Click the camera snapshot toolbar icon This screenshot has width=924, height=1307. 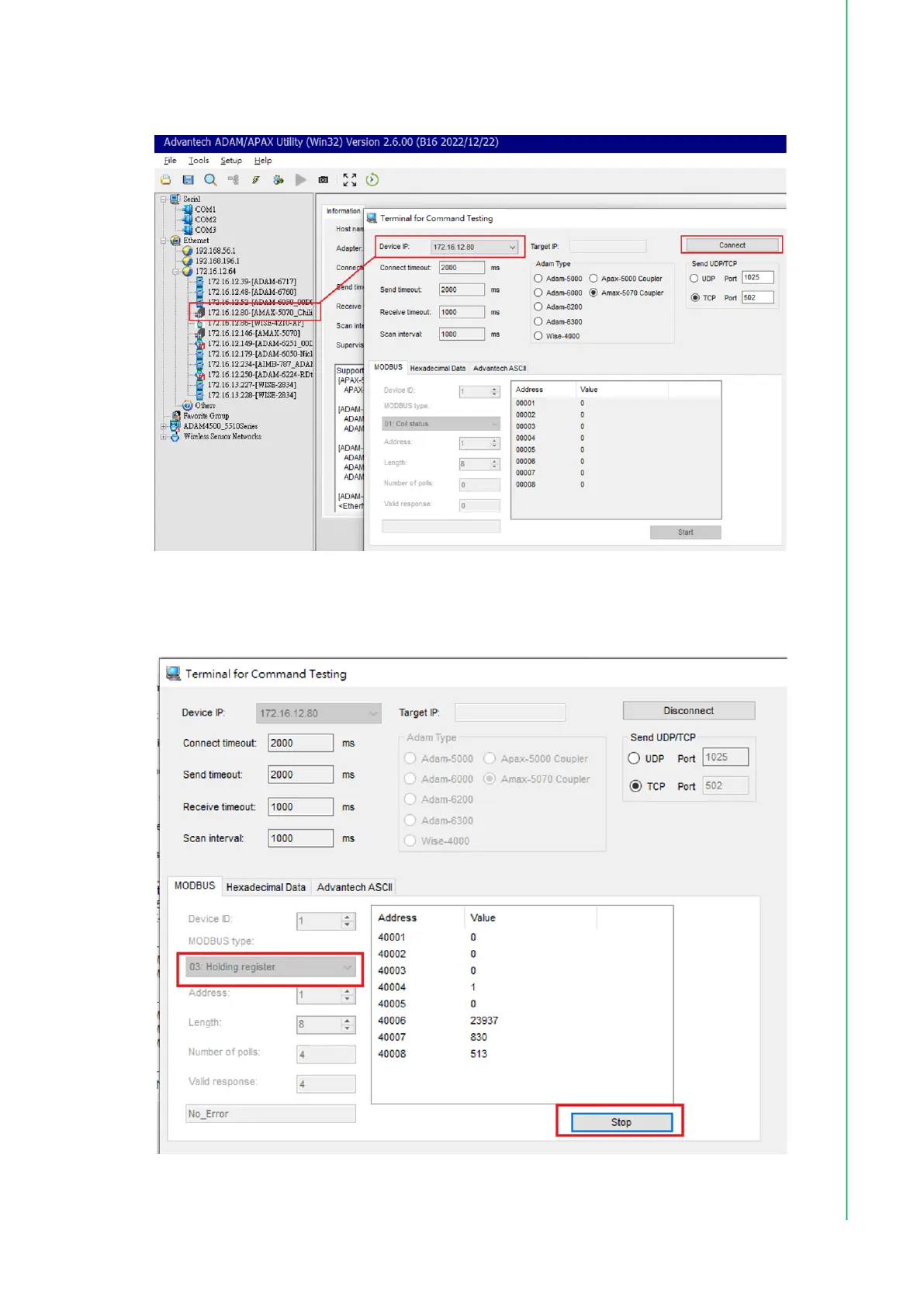[x=324, y=180]
